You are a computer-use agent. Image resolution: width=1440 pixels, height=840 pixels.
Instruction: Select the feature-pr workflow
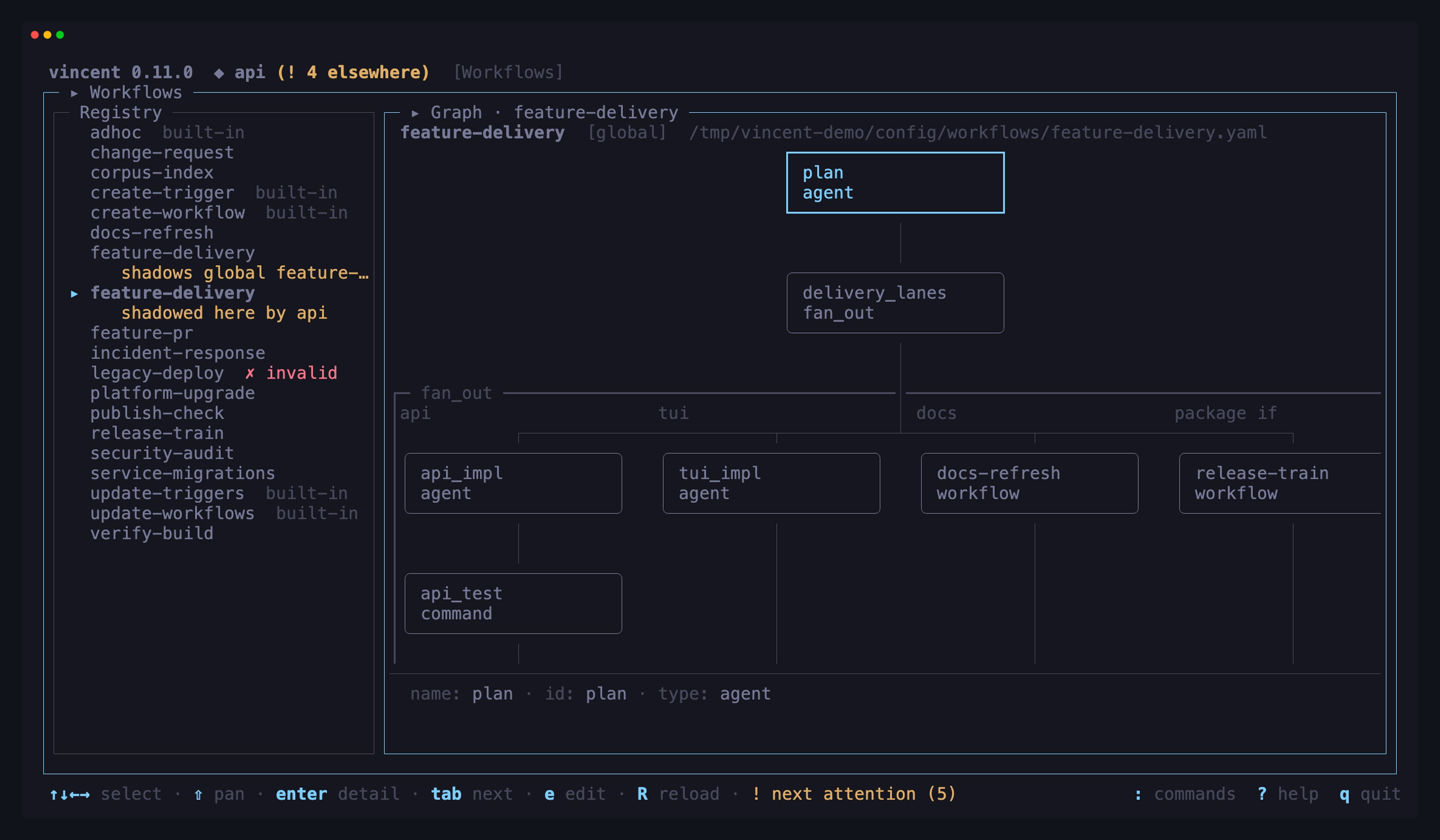pos(142,333)
